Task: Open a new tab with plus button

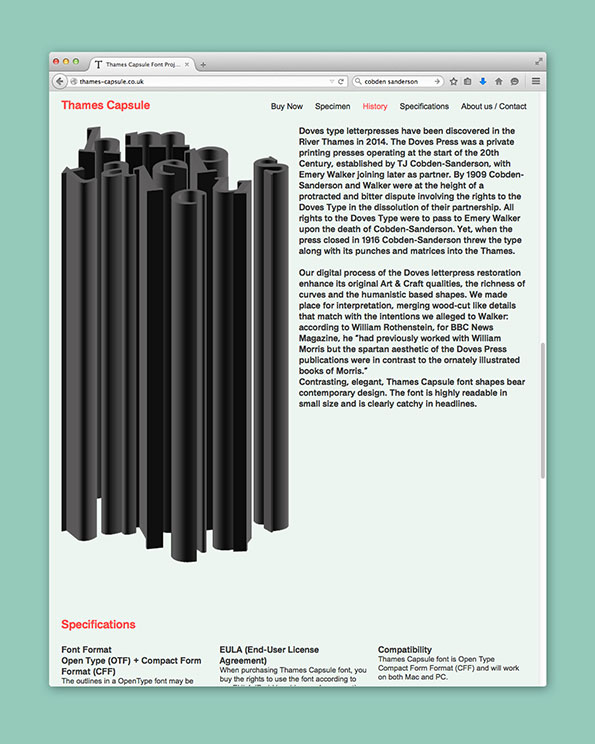Action: 203,65
